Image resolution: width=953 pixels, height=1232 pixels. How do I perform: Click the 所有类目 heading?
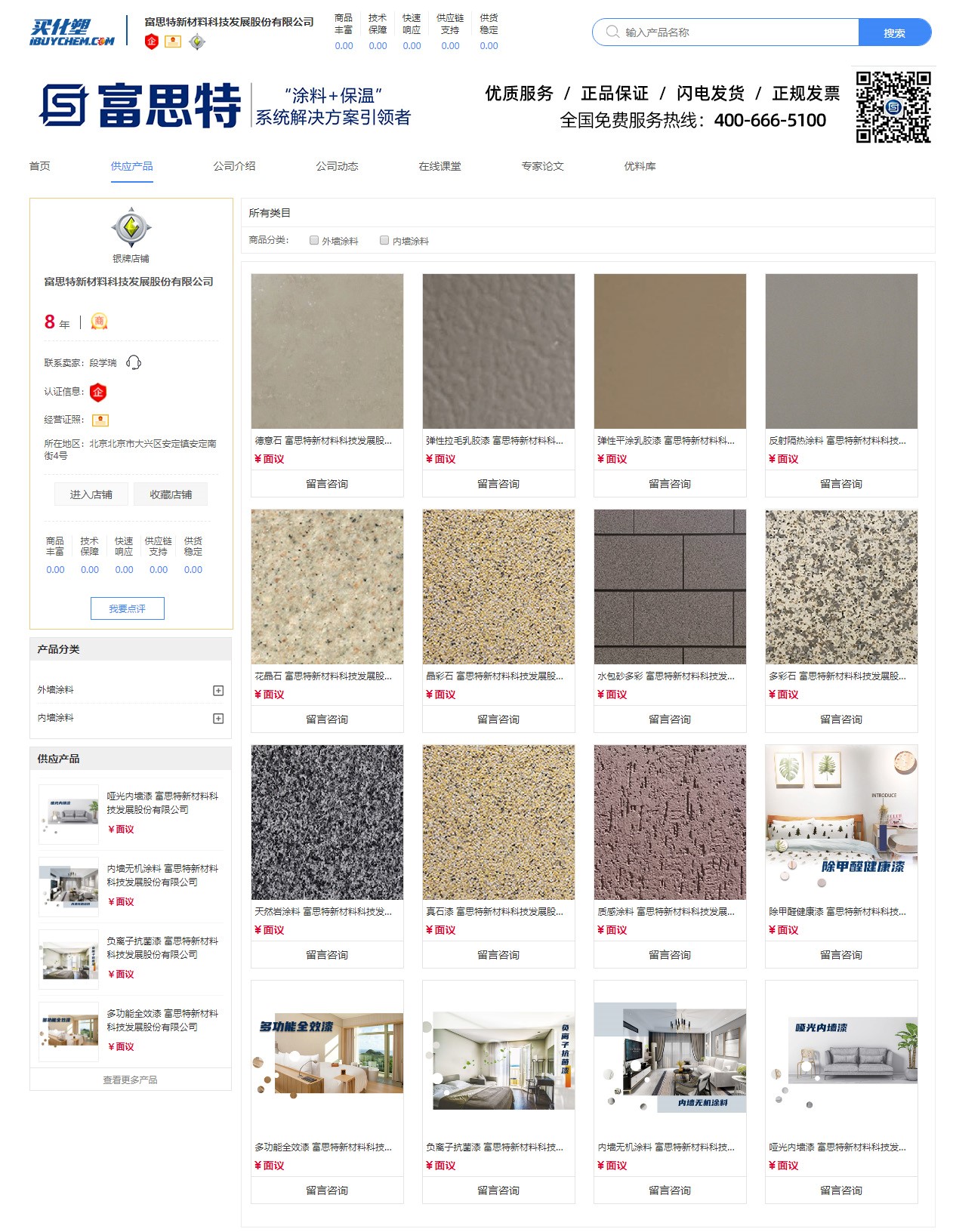[x=270, y=213]
